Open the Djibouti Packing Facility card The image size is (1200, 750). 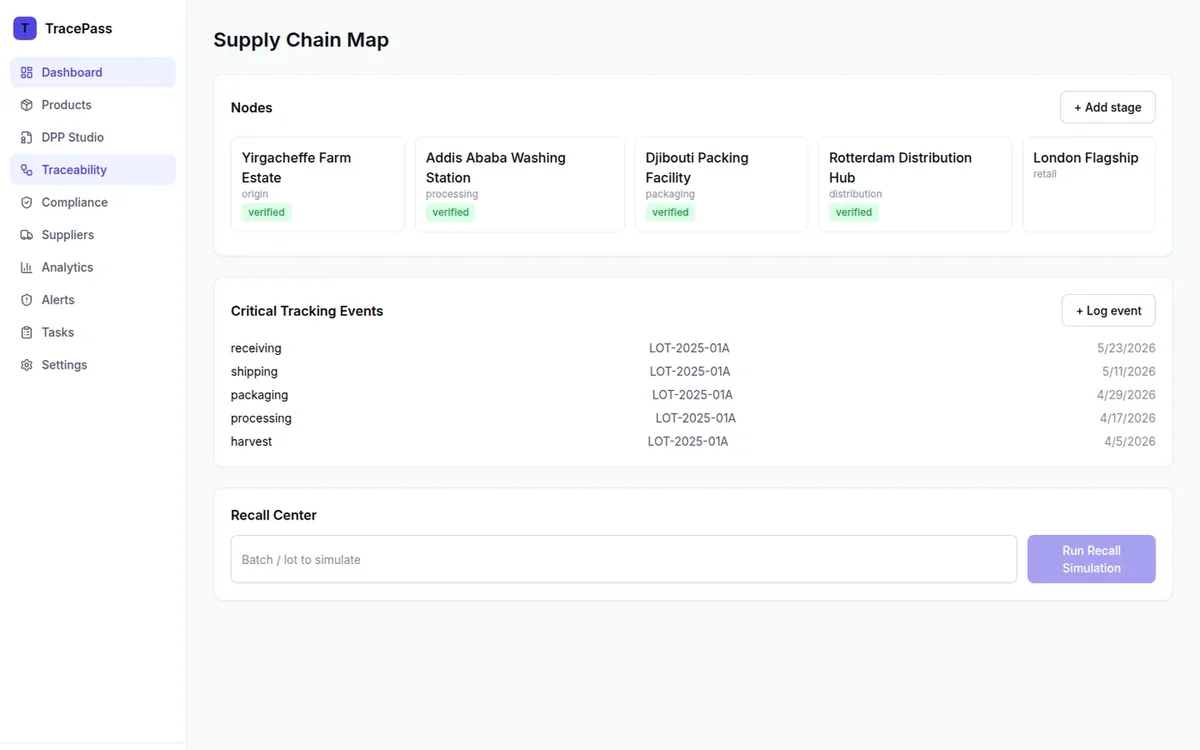721,185
